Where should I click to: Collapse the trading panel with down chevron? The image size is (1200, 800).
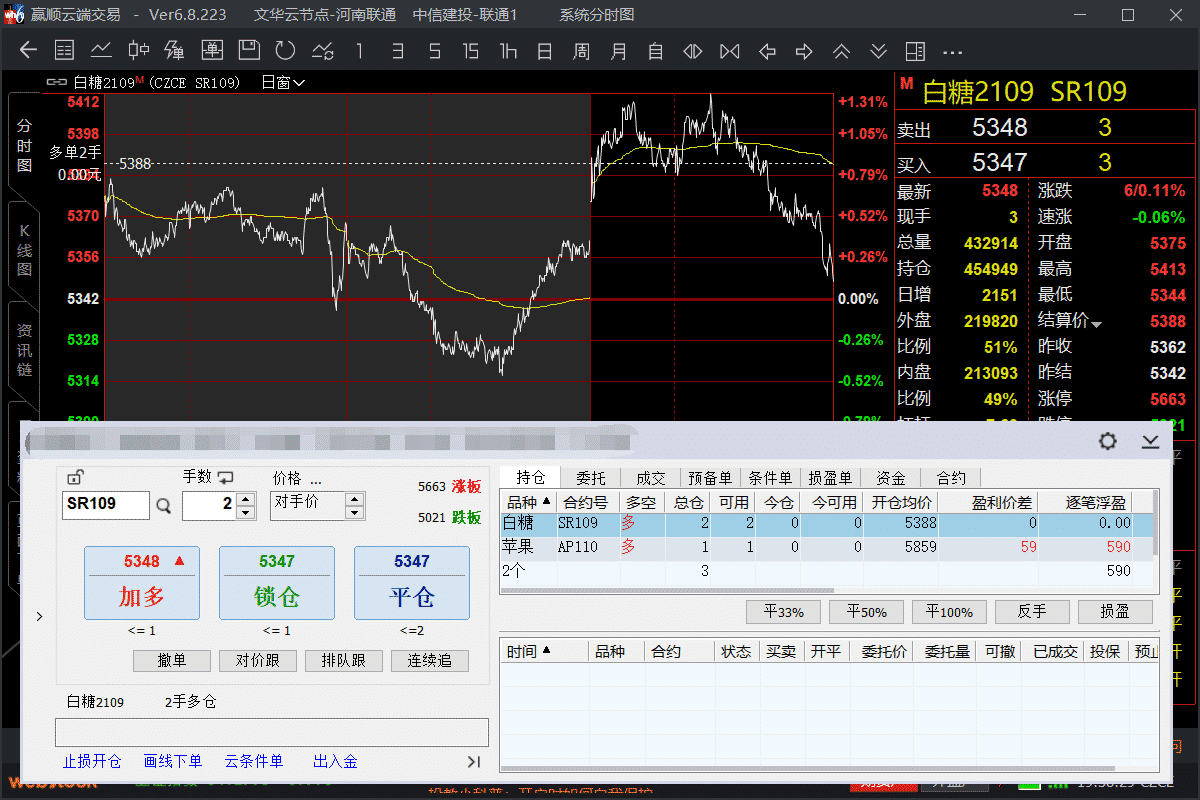[x=1149, y=441]
